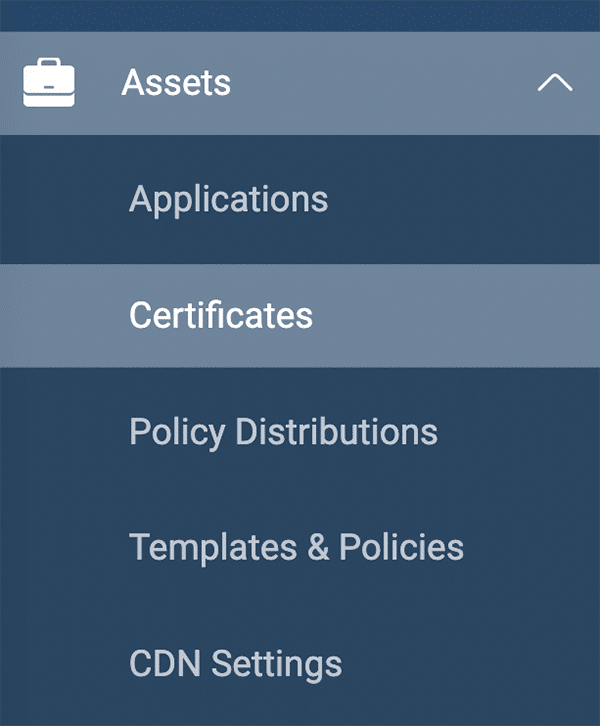Choose Applications under Assets
Viewport: 600px width, 726px height.
pos(228,199)
